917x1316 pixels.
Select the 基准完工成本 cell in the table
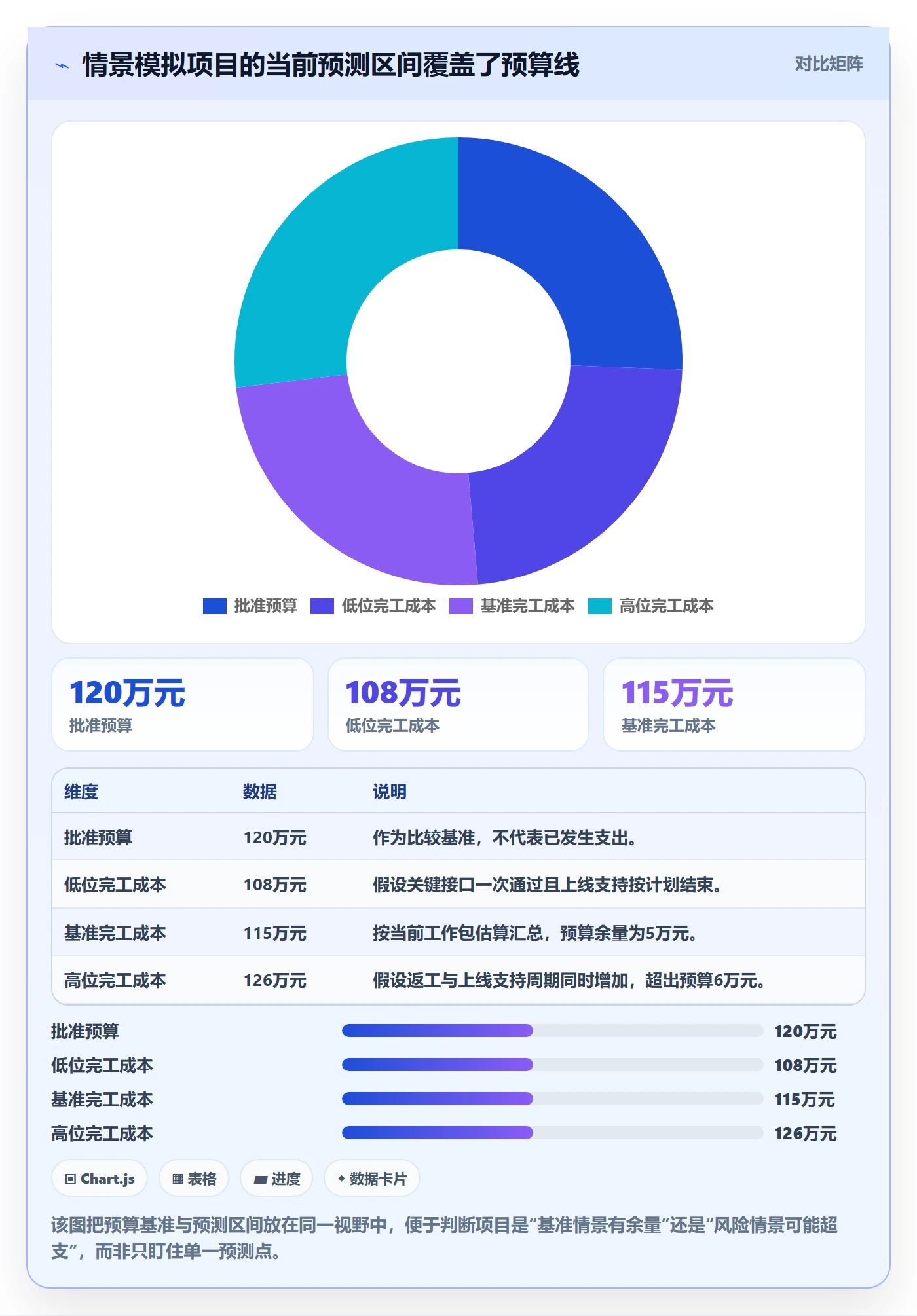coord(115,933)
